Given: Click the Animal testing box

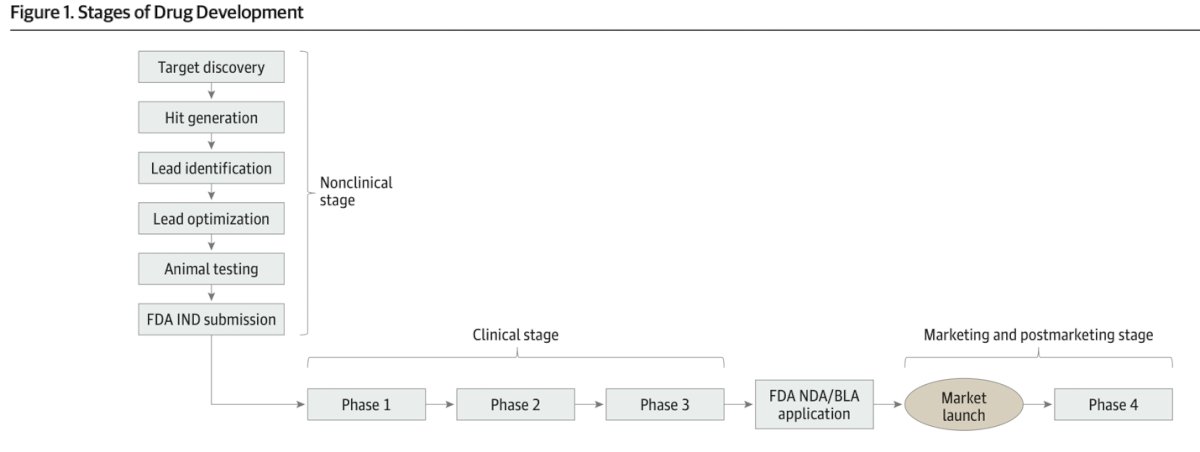Looking at the screenshot, I should [211, 268].
